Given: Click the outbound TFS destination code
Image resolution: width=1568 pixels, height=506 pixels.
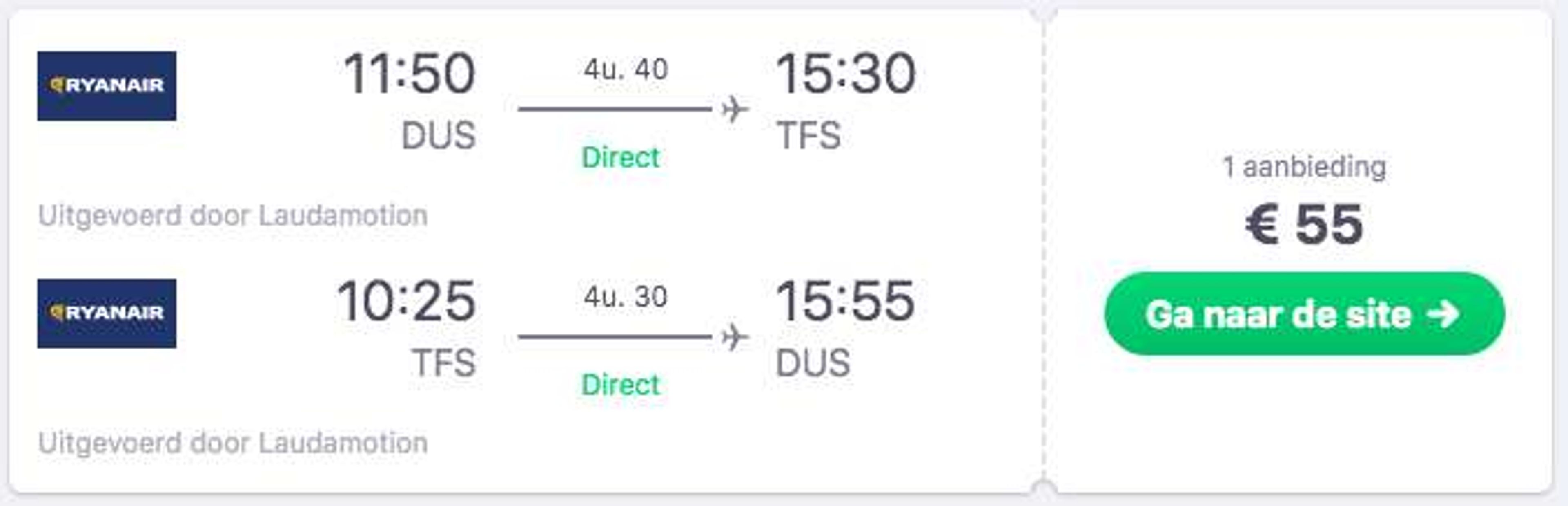Looking at the screenshot, I should [x=809, y=135].
